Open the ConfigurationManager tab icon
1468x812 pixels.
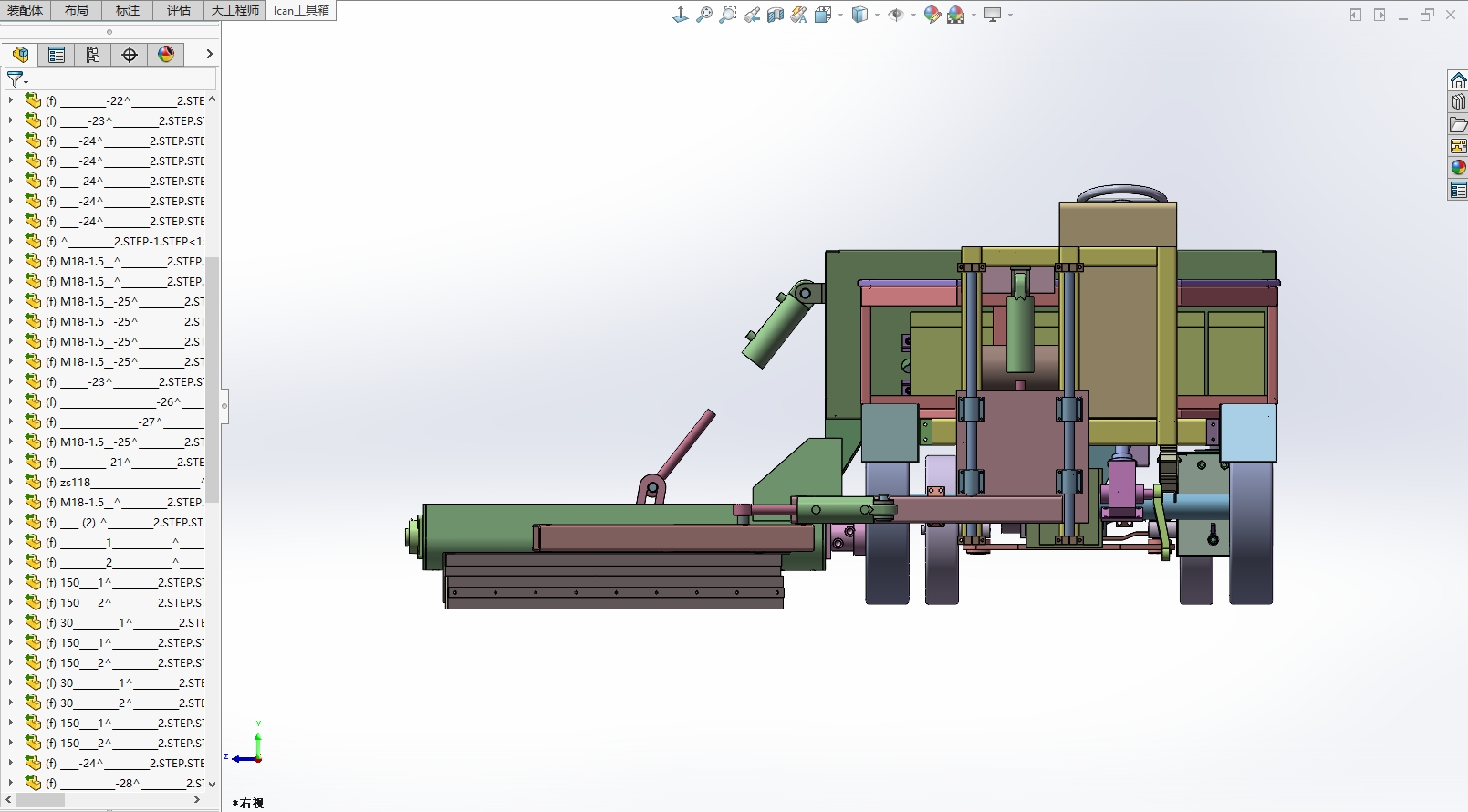pyautogui.click(x=93, y=55)
